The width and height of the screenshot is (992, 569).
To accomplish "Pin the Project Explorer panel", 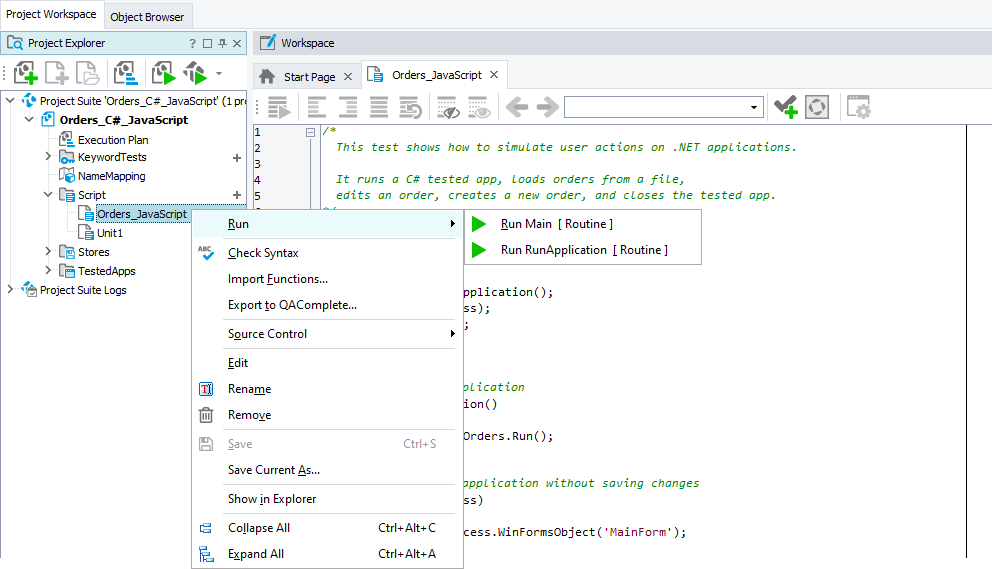I will [x=222, y=44].
